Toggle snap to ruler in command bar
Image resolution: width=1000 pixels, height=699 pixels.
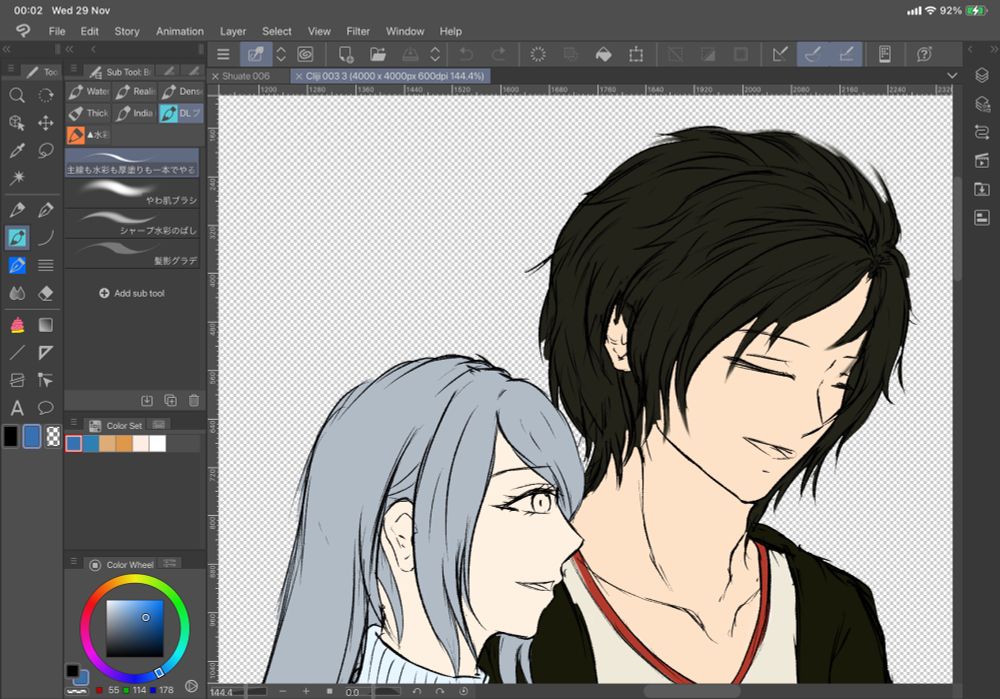tap(781, 55)
